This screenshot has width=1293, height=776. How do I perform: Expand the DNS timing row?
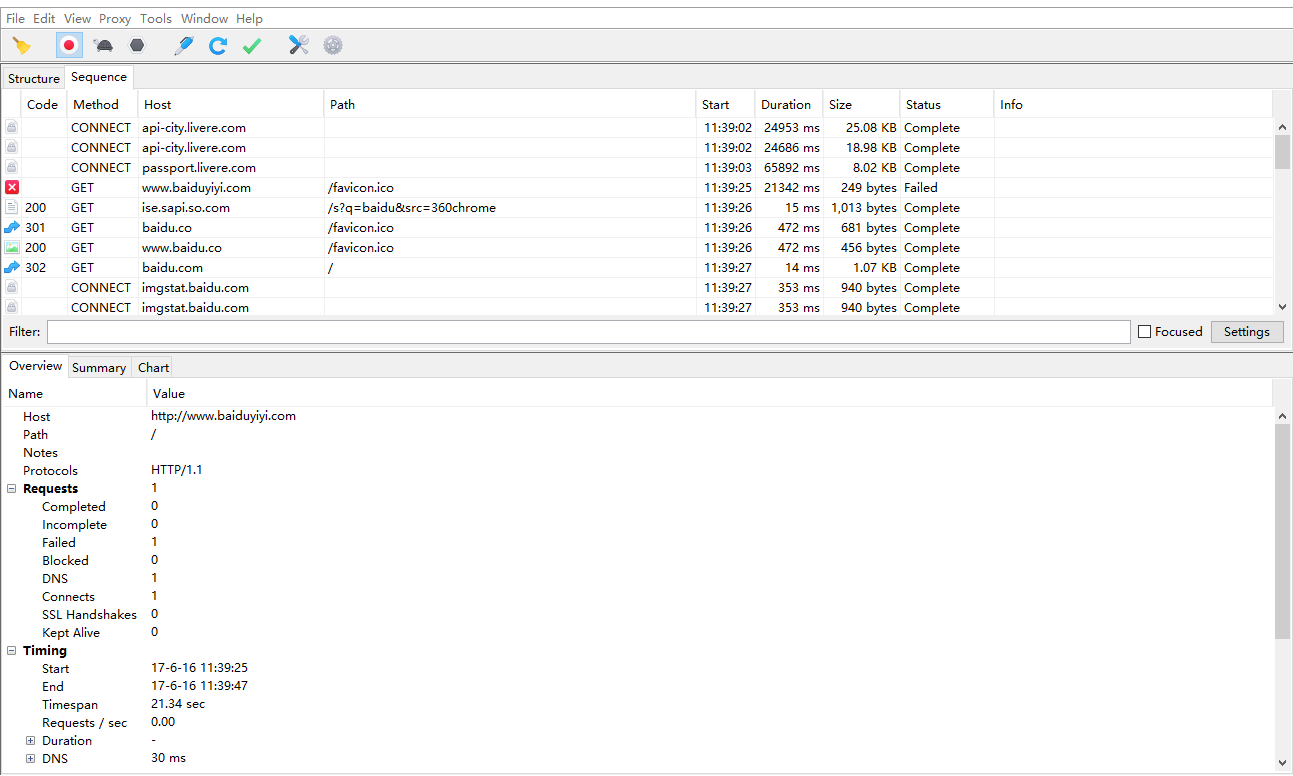[x=31, y=759]
